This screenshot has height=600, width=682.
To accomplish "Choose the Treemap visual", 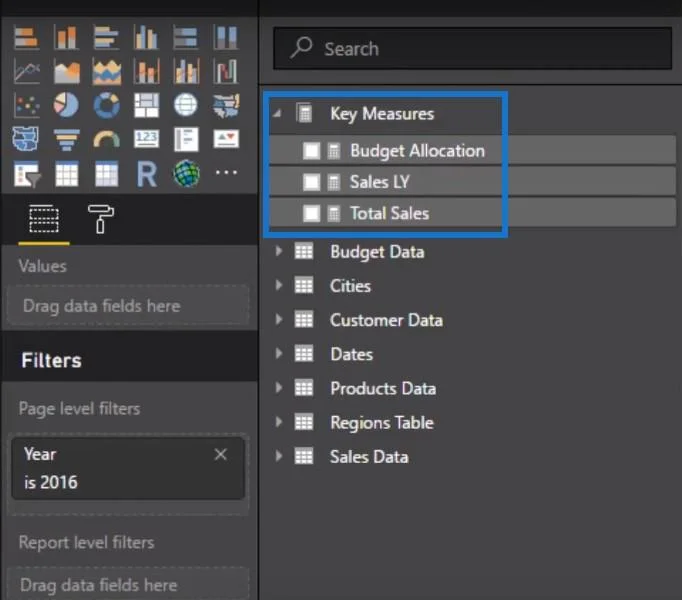I will click(147, 105).
